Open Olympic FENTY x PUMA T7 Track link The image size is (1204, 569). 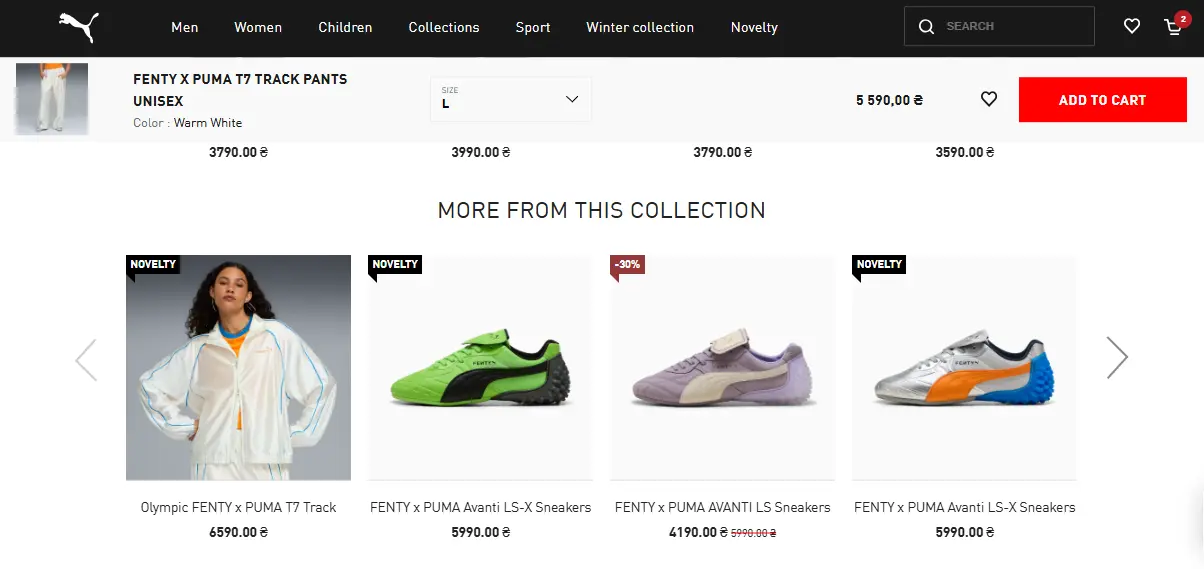[x=238, y=507]
